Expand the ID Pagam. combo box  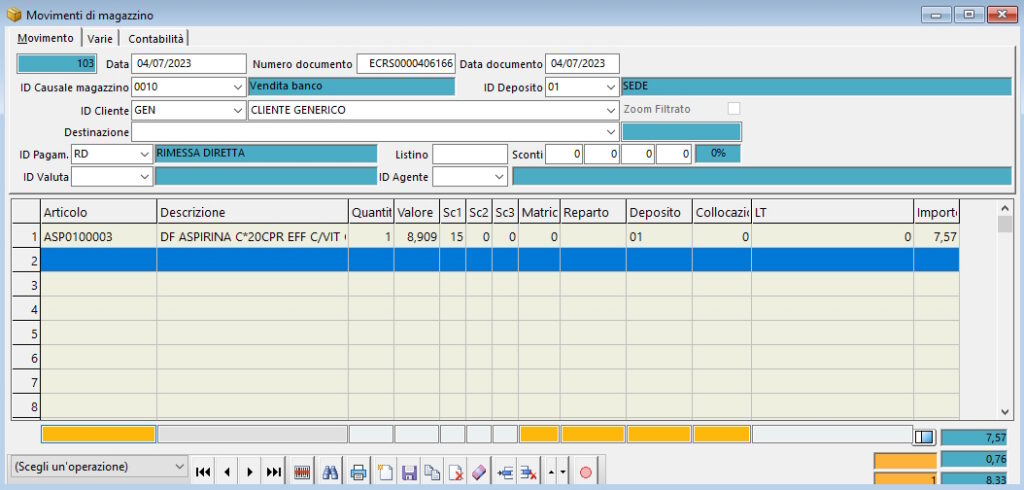144,154
